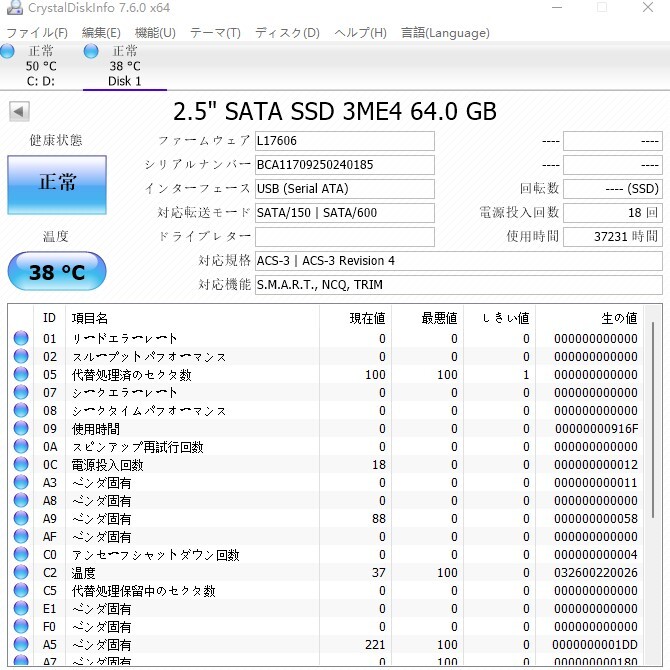
Task: Click the SMART list vertical scrollbar thumb
Action: click(653, 420)
